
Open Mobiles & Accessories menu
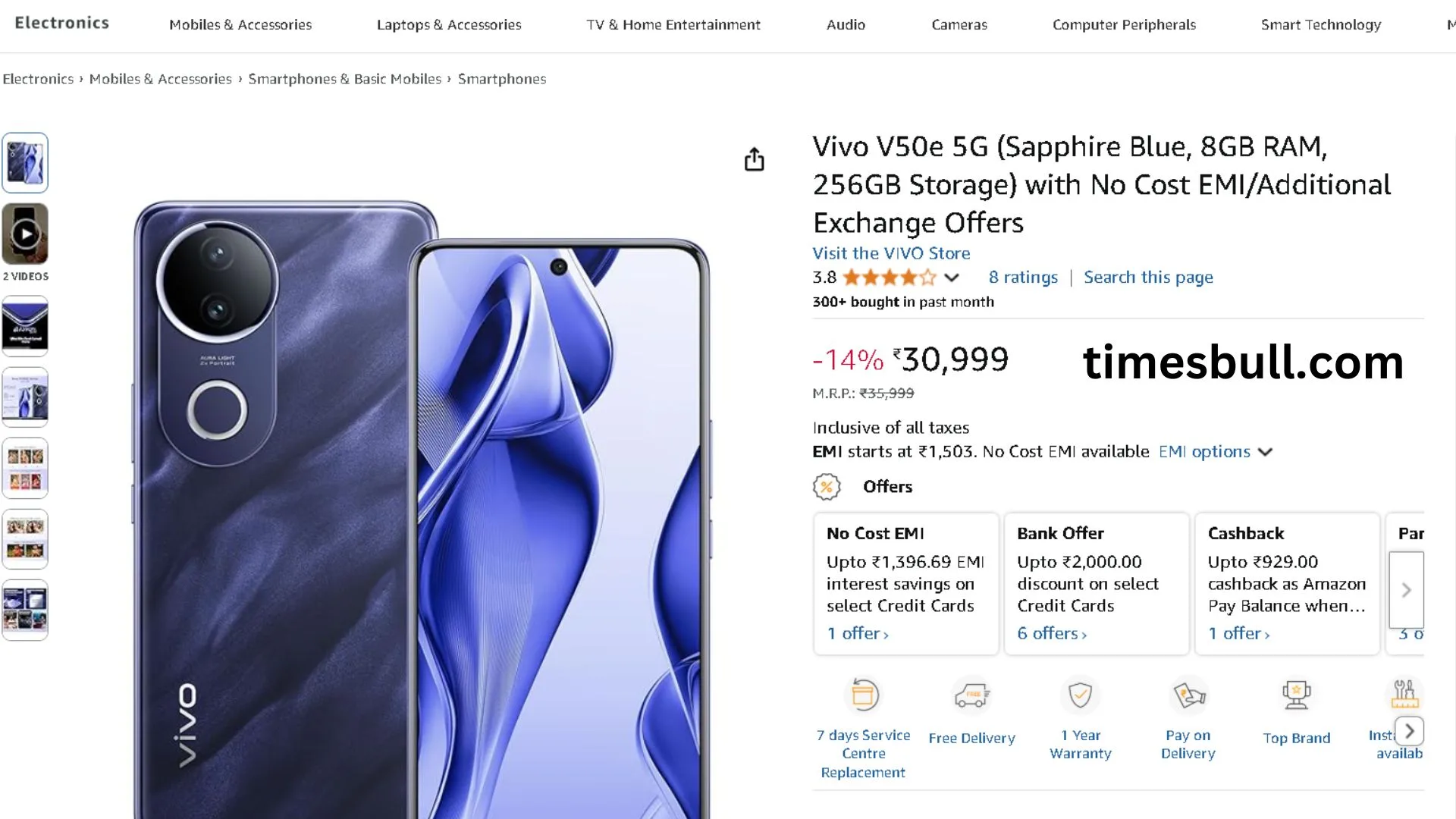[240, 24]
